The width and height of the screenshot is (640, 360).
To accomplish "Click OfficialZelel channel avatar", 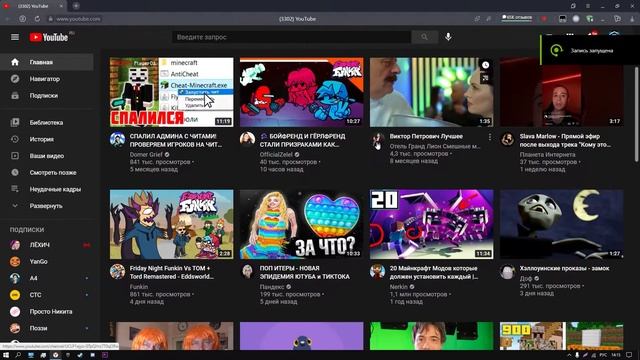I will click(x=247, y=139).
